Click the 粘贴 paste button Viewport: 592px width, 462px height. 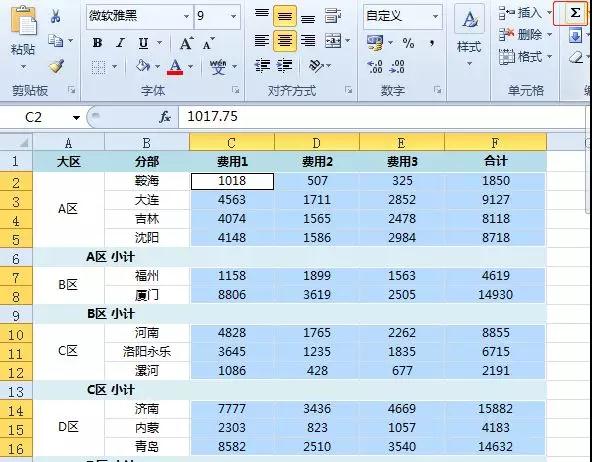click(23, 38)
